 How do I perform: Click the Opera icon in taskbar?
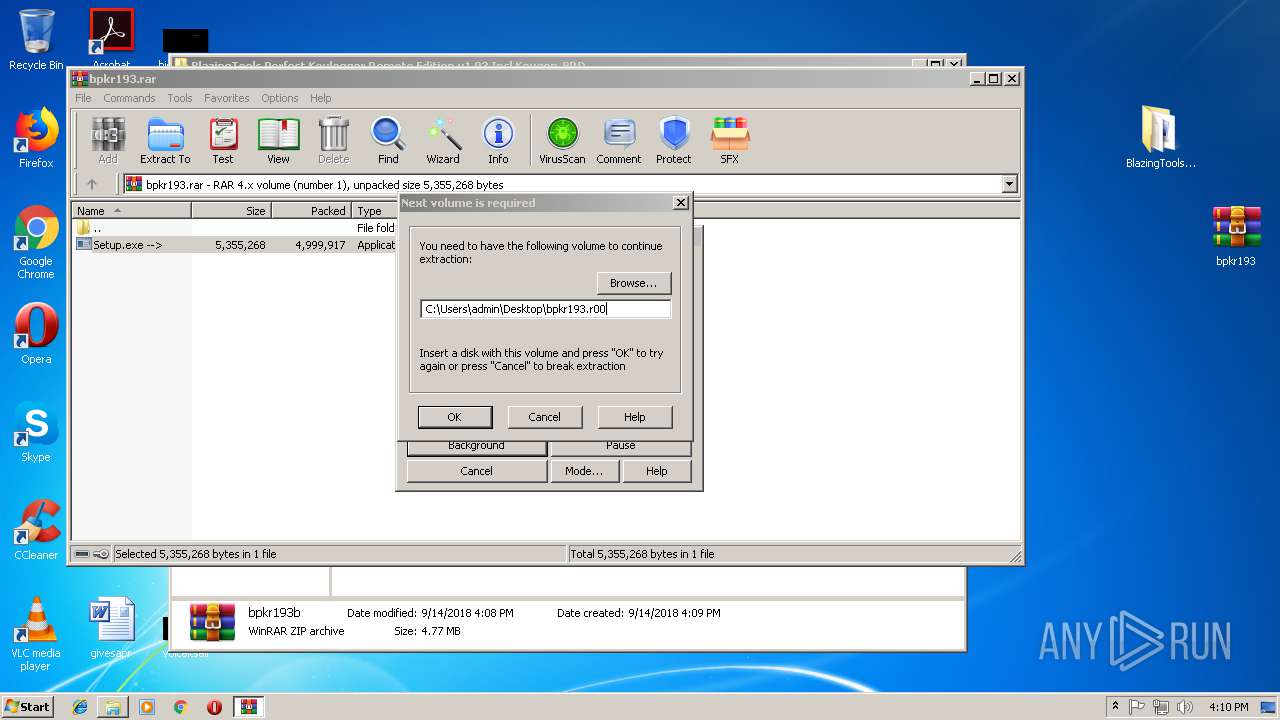pyautogui.click(x=214, y=707)
